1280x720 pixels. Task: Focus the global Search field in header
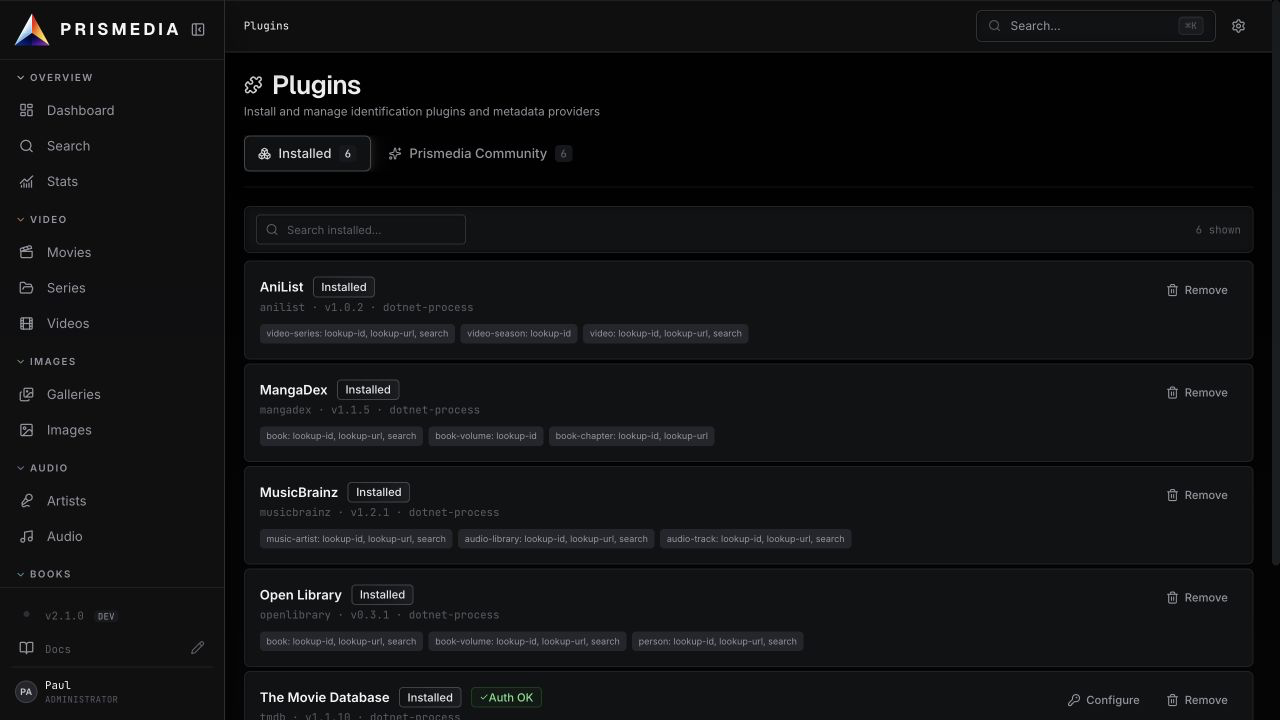tap(1095, 26)
